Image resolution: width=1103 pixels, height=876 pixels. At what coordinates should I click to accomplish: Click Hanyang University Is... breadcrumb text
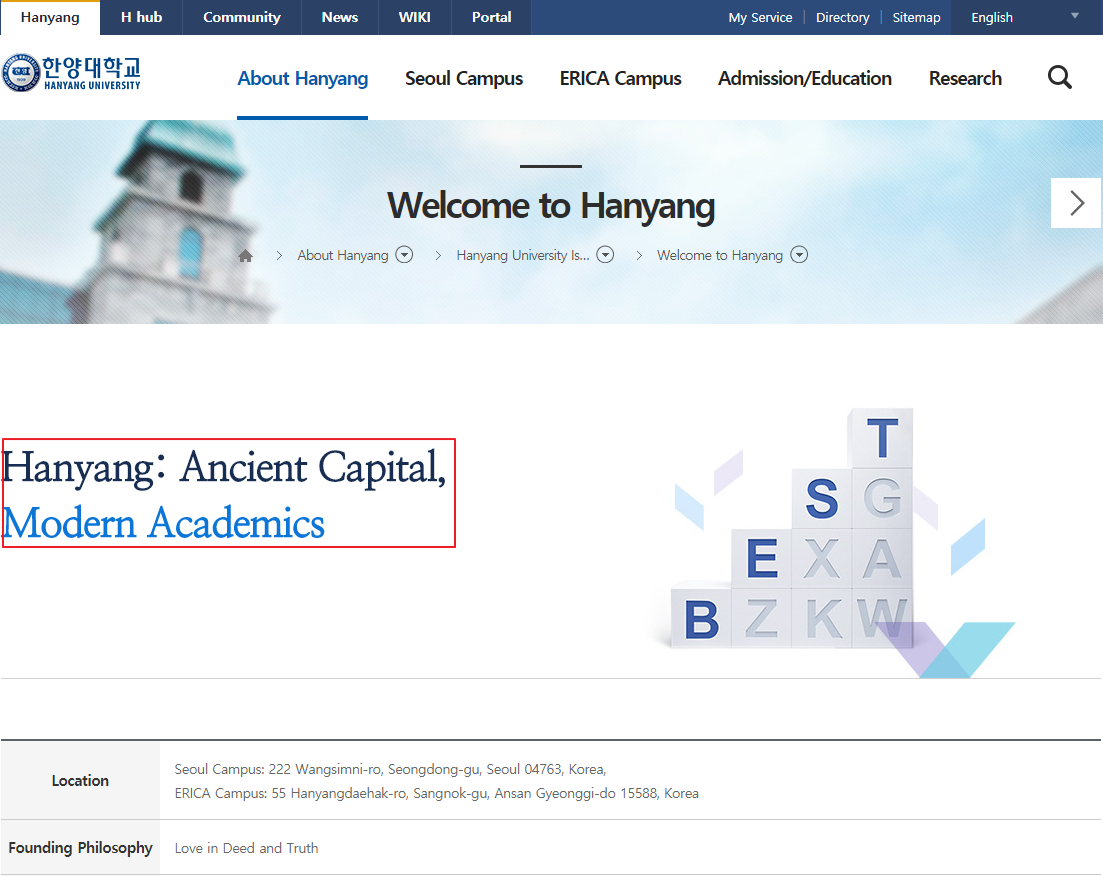[x=523, y=255]
